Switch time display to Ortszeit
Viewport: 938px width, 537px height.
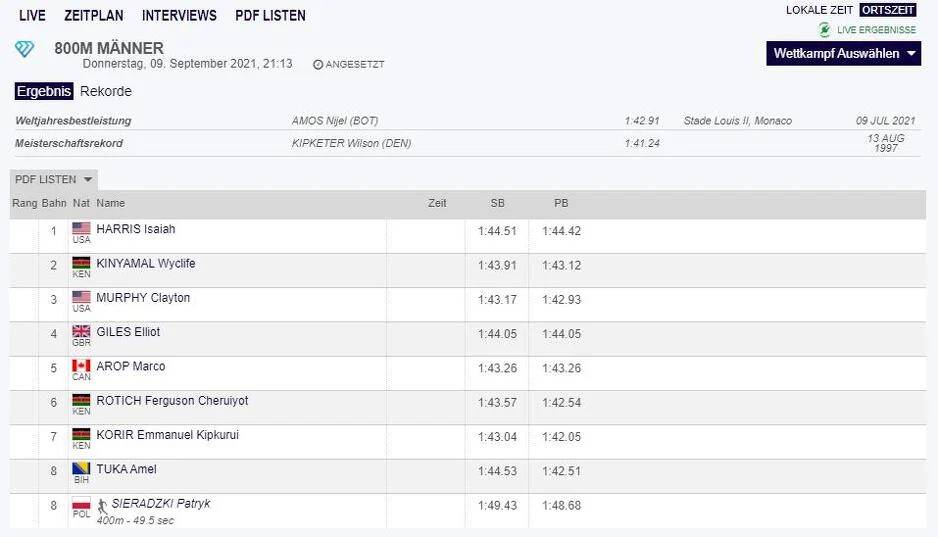point(887,10)
